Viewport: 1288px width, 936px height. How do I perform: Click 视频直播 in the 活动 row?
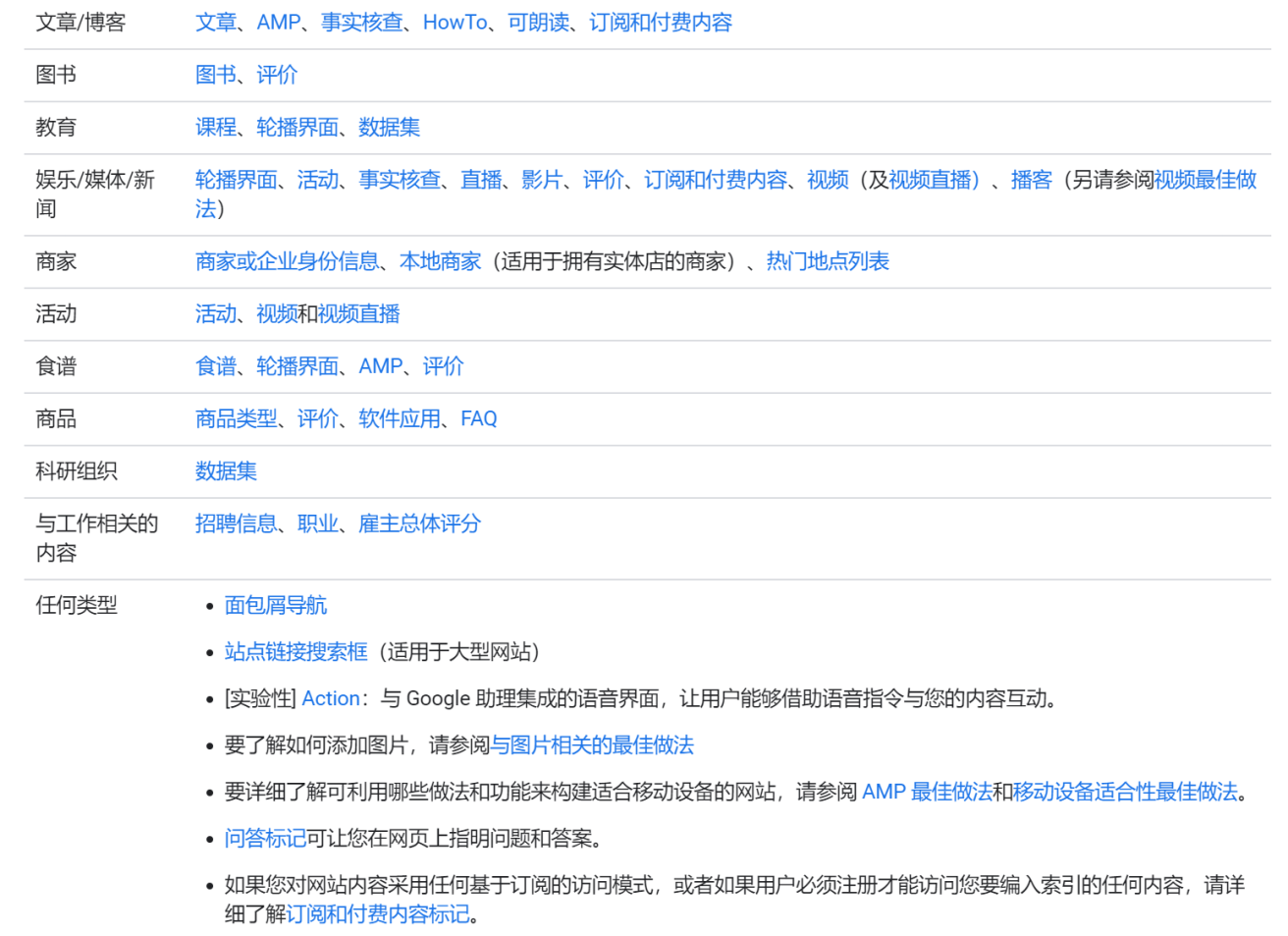point(358,314)
